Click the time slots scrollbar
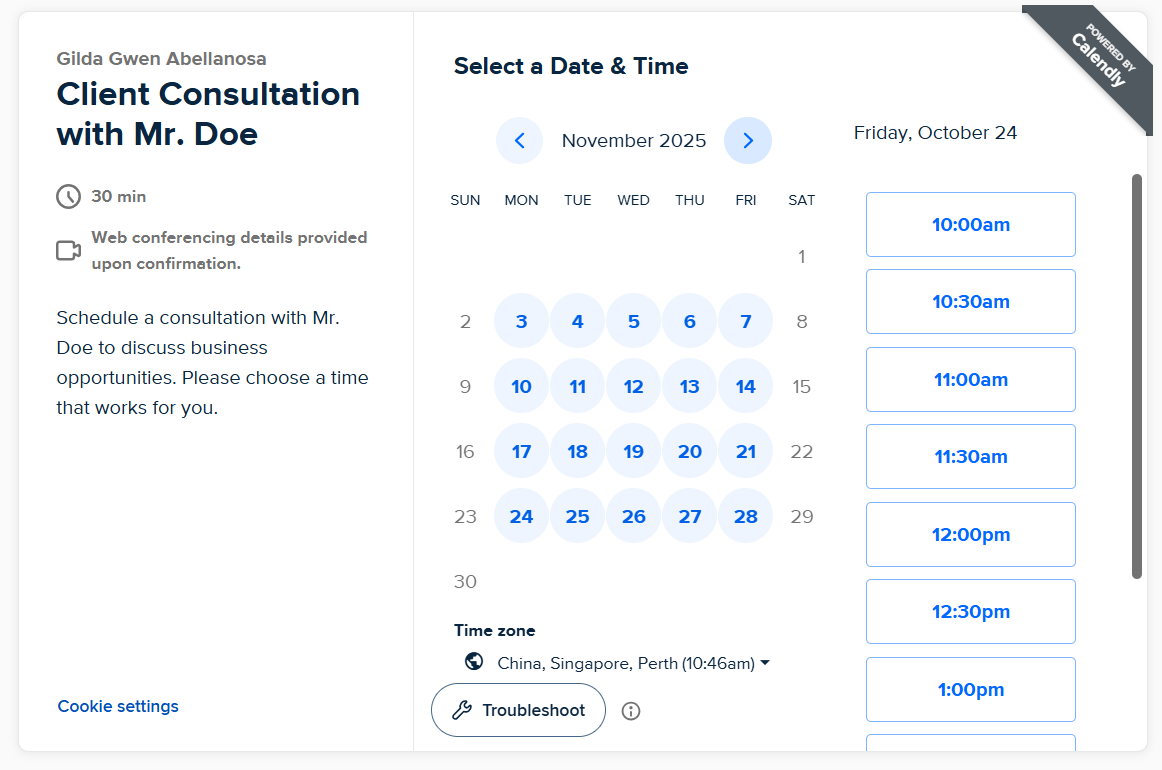This screenshot has height=770, width=1162. (x=1136, y=376)
